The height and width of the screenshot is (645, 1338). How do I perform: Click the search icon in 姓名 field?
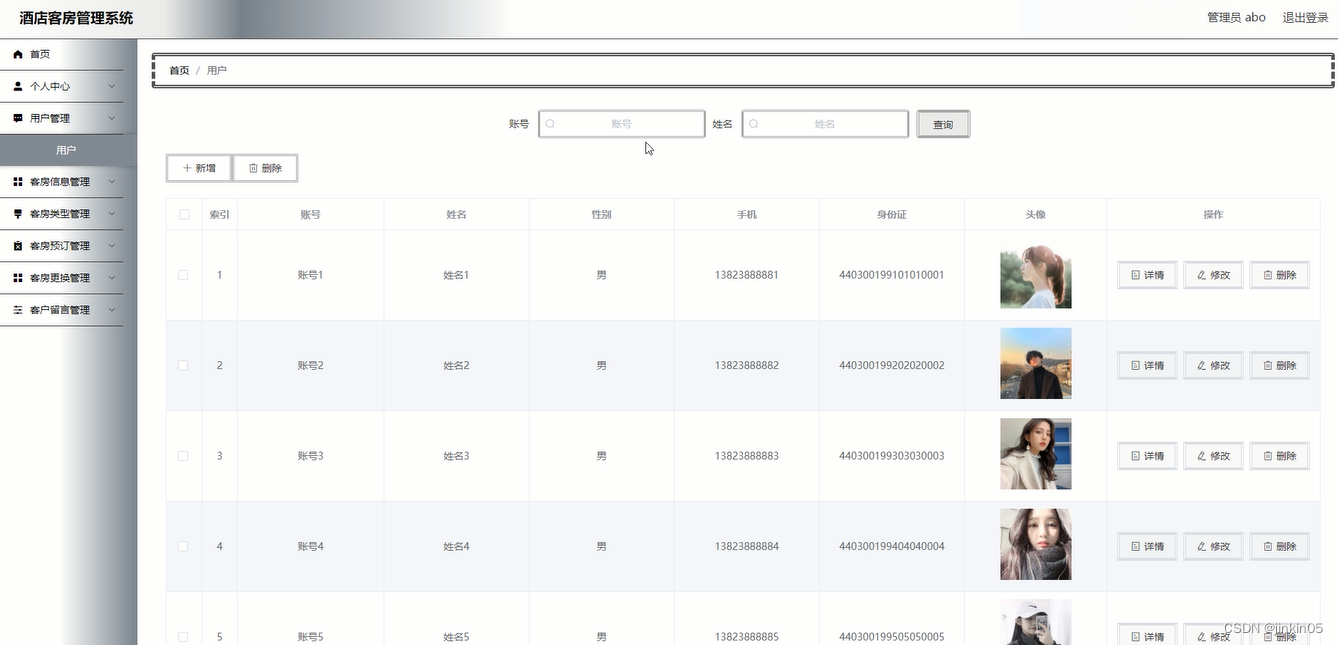pyautogui.click(x=754, y=124)
